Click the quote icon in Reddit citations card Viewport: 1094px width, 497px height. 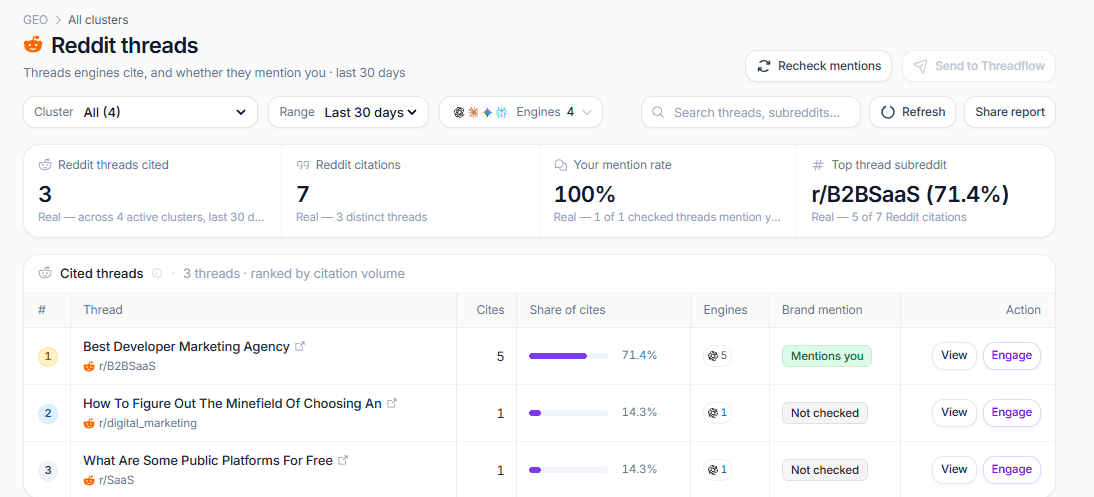303,165
